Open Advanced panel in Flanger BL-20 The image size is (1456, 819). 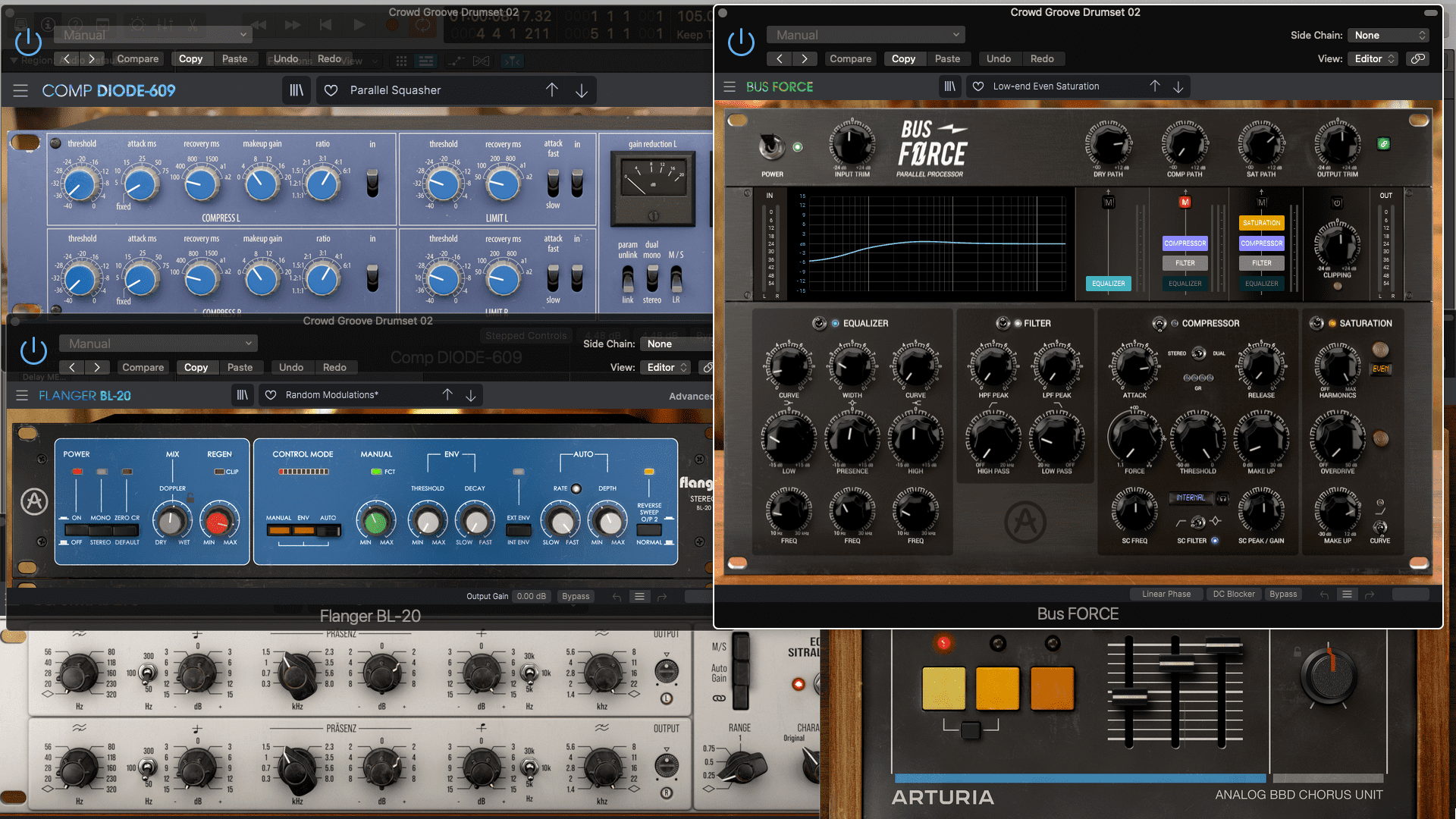tap(691, 396)
